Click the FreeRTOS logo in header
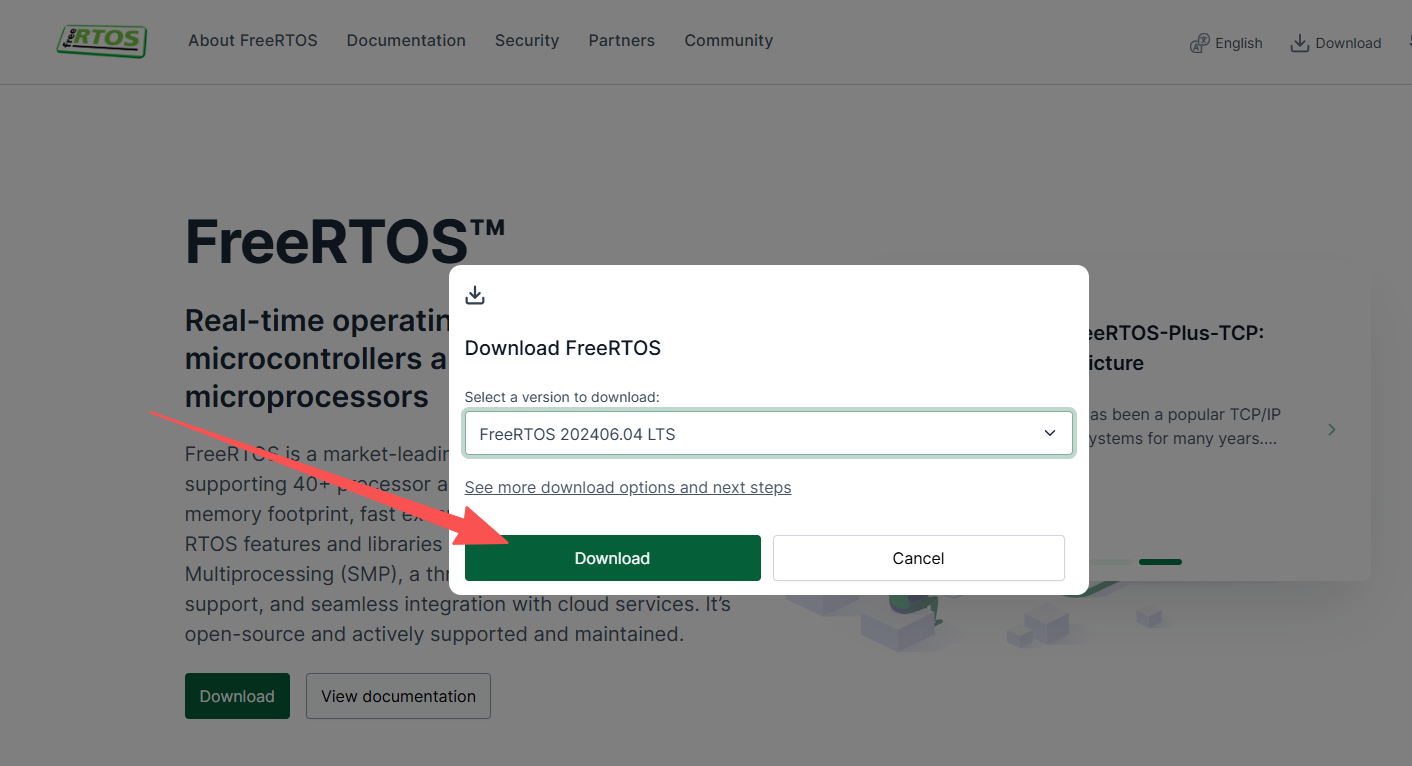 [x=102, y=40]
